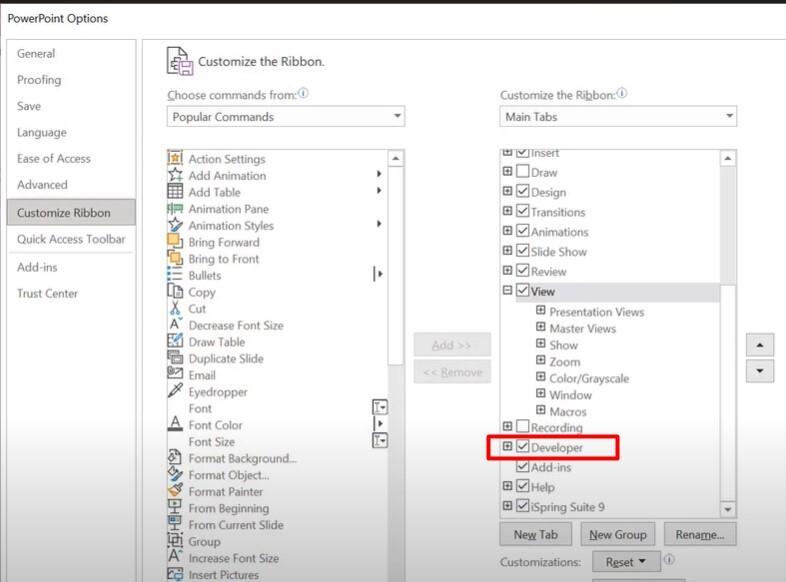Viewport: 786px width, 582px height.
Task: Toggle the Transitions tab checkbox
Action: [523, 211]
